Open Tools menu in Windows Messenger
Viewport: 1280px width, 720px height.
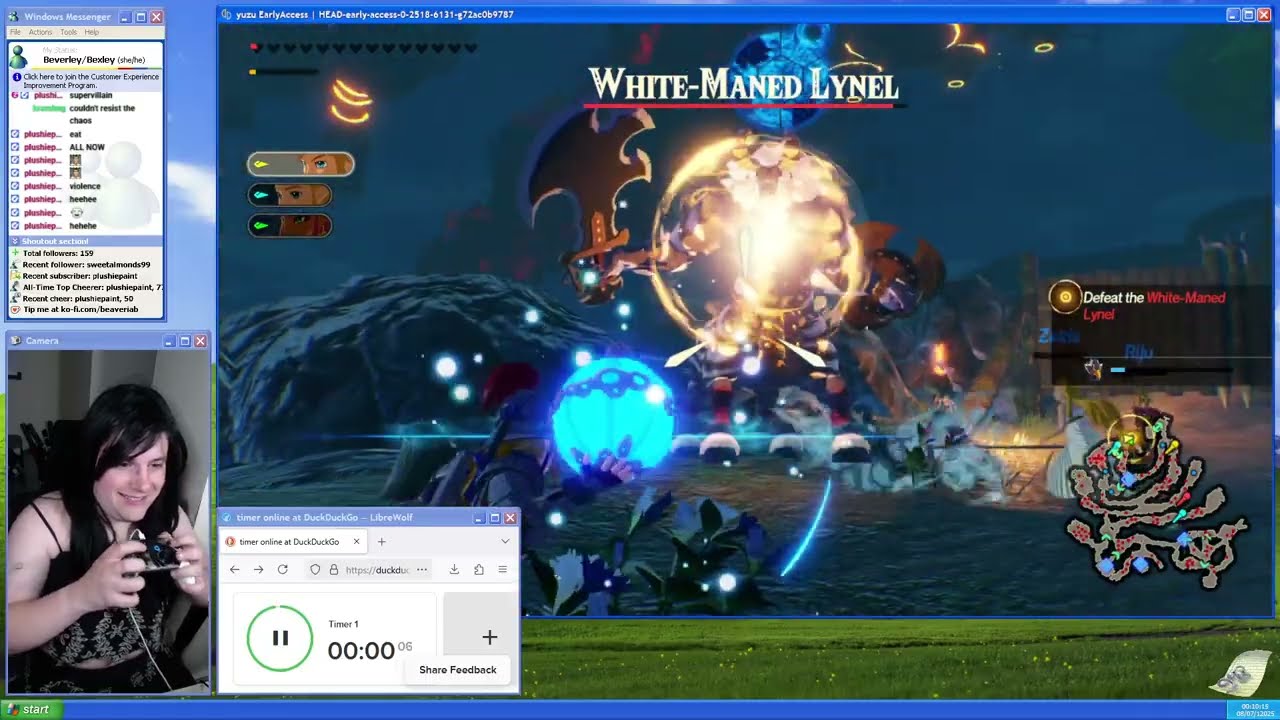click(68, 32)
